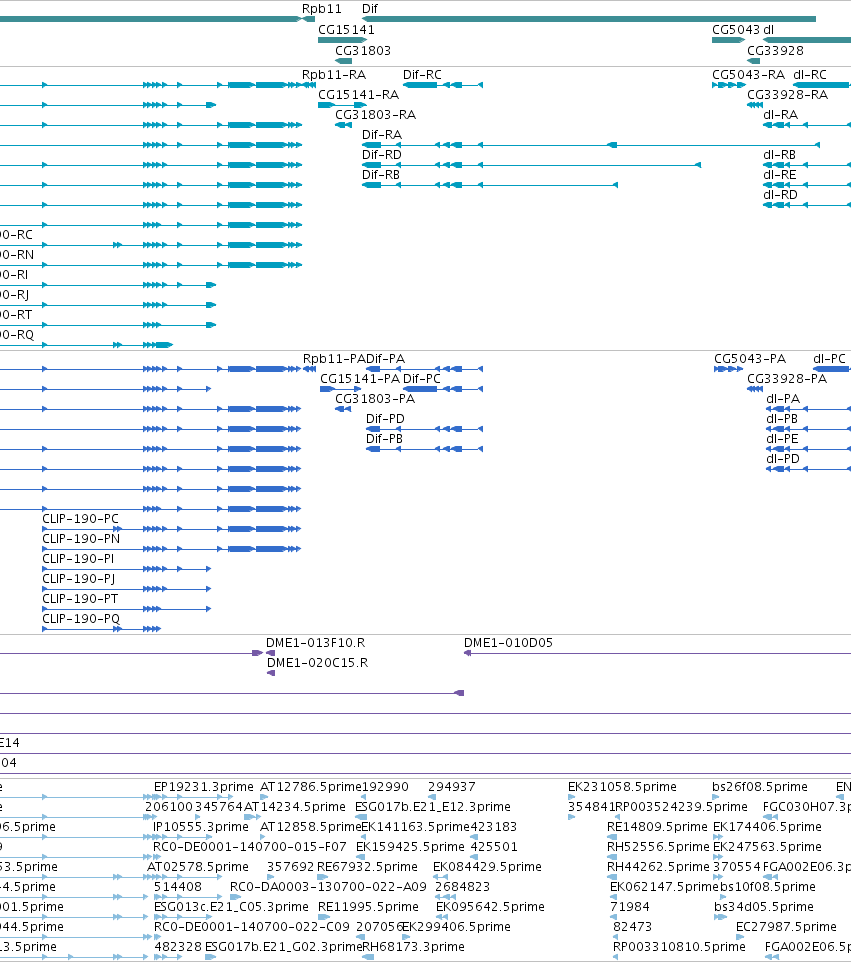The image size is (851, 962).
Task: Click the bs26f08.5prime EST label
Action: pyautogui.click(x=760, y=787)
